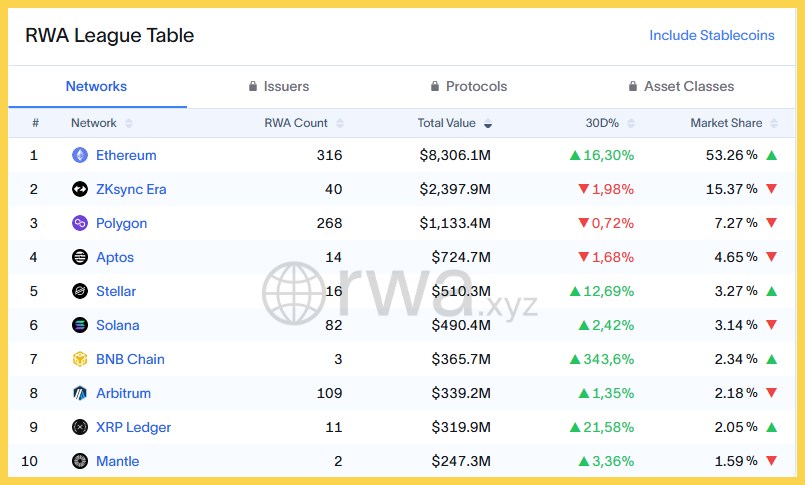Click Ethereum's 53.26 % market share value
Screen dimensions: 805x485
tap(731, 155)
